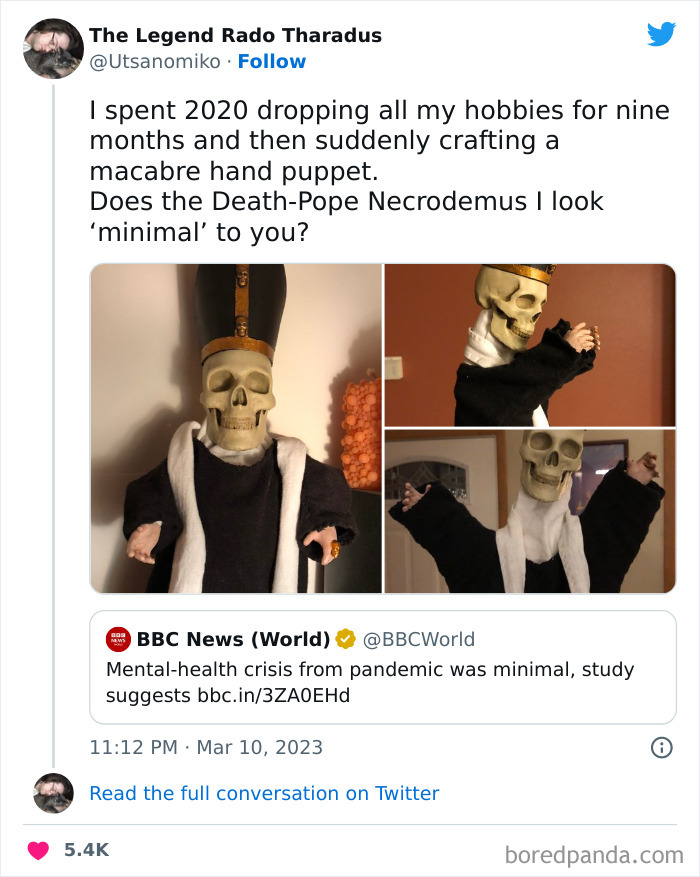Read the full conversation on Twitter
Screen dimensions: 700x877
(x=264, y=793)
